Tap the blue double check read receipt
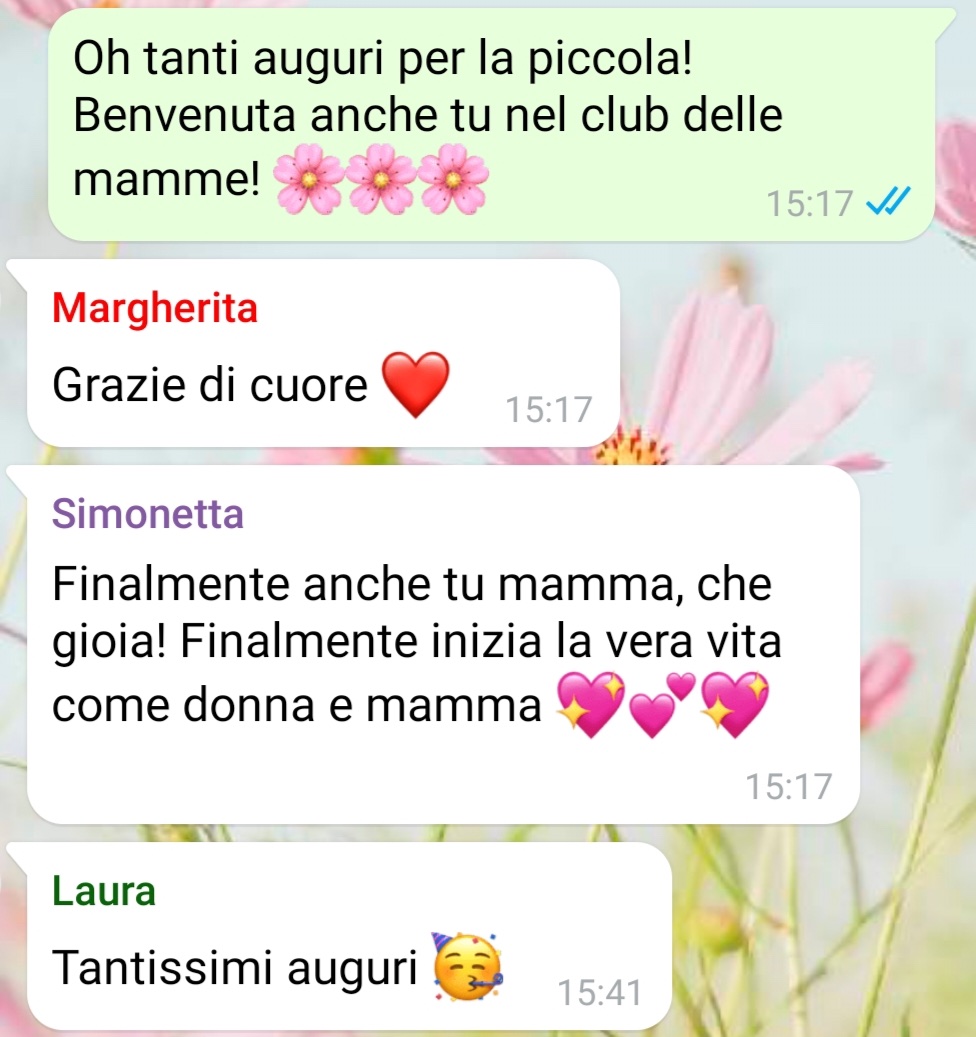 click(888, 201)
